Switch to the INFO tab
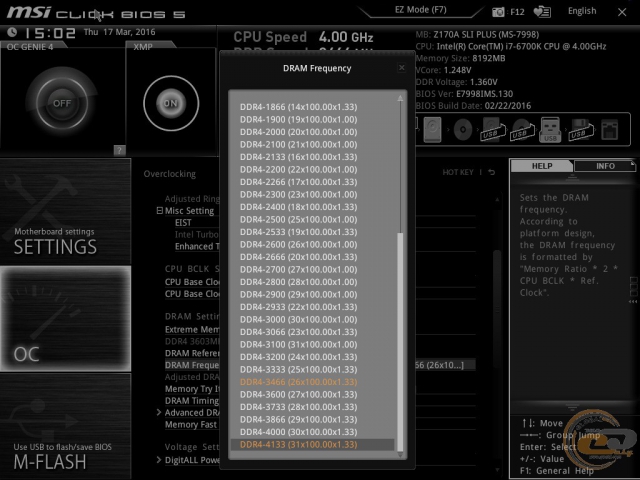 click(x=605, y=166)
